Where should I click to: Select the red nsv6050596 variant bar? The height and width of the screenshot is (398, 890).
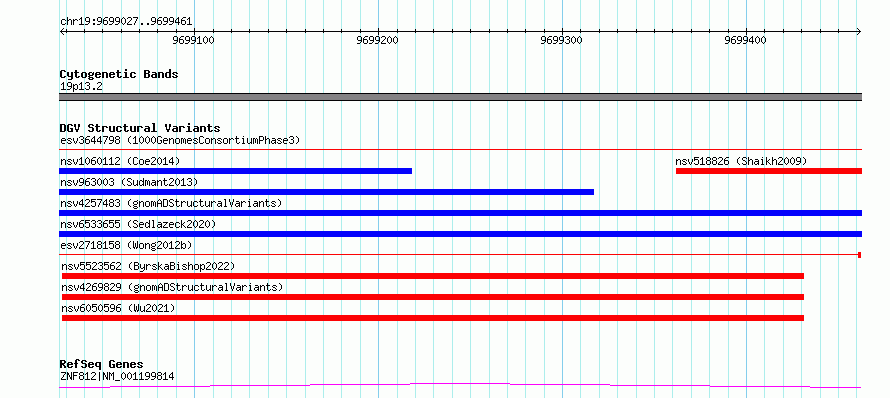point(433,318)
